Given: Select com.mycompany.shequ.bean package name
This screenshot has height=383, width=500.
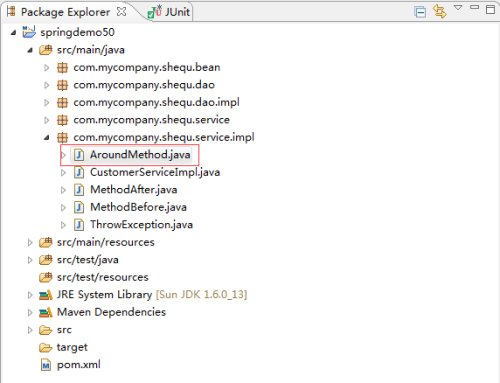Looking at the screenshot, I should 147,68.
